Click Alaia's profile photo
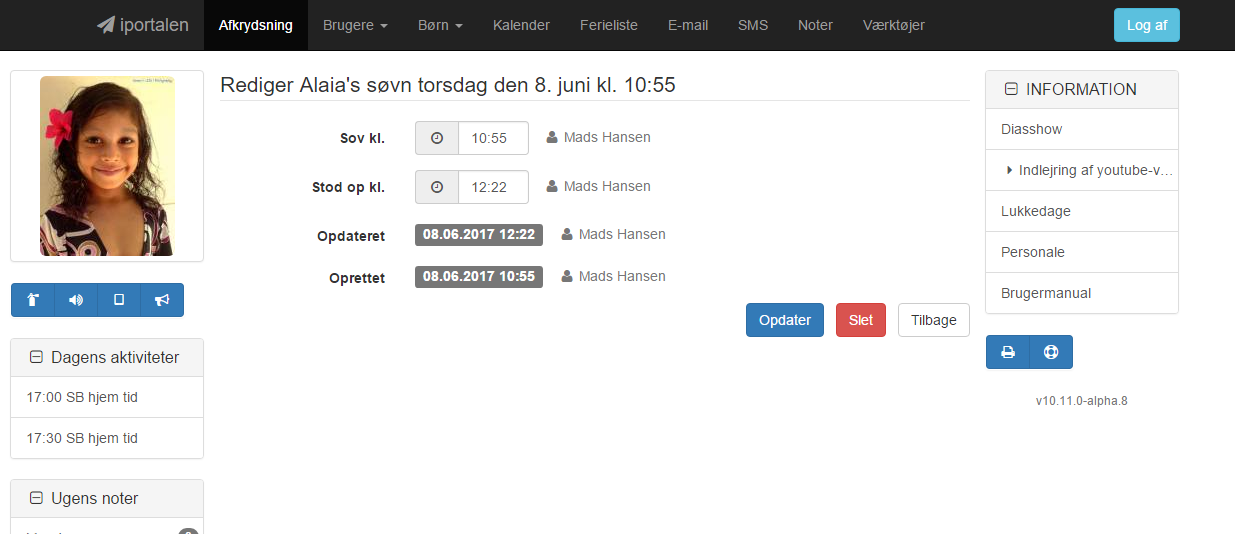Screen dimensions: 1235x534 [x=107, y=166]
